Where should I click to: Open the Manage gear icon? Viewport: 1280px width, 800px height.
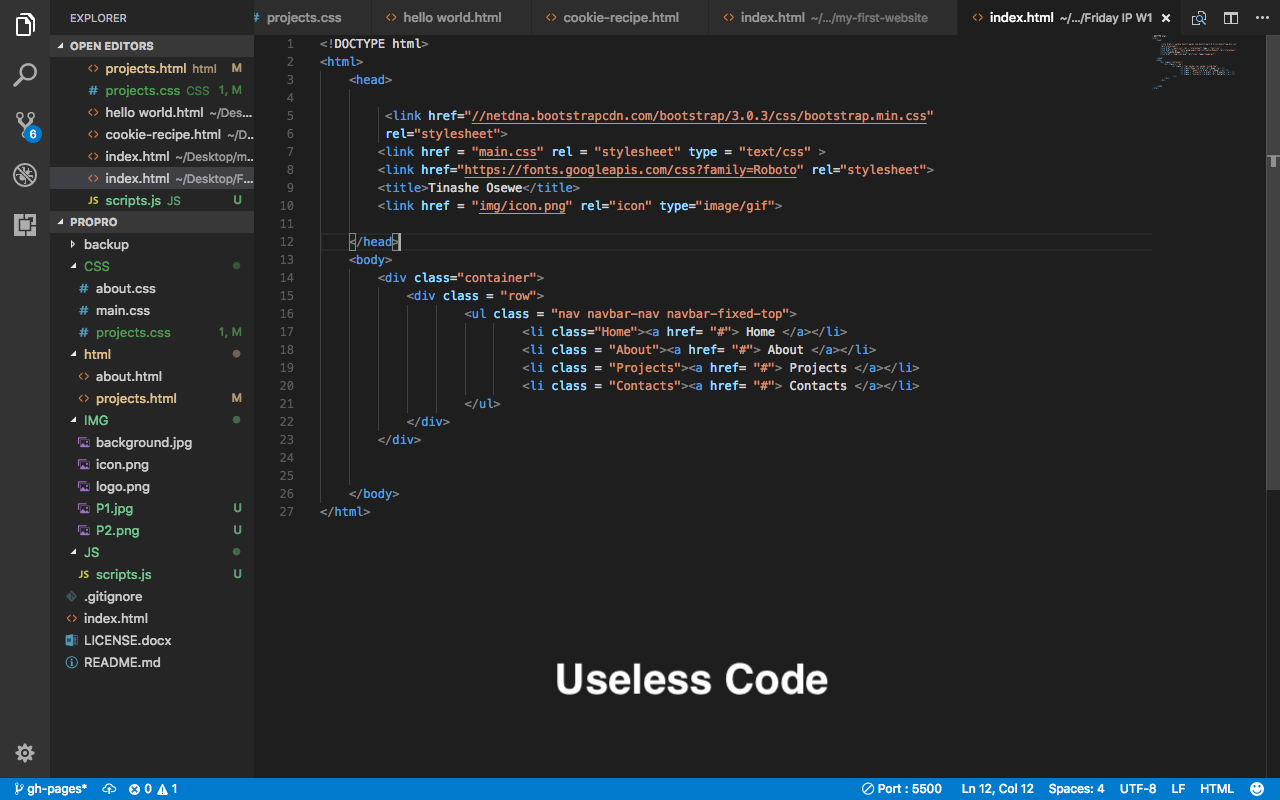coord(25,753)
